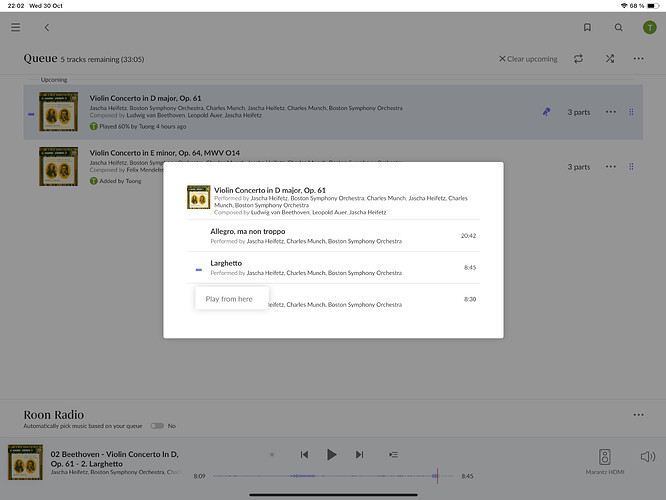The image size is (666, 500).
Task: Toggle the repeat (loop) icon
Action: click(578, 59)
